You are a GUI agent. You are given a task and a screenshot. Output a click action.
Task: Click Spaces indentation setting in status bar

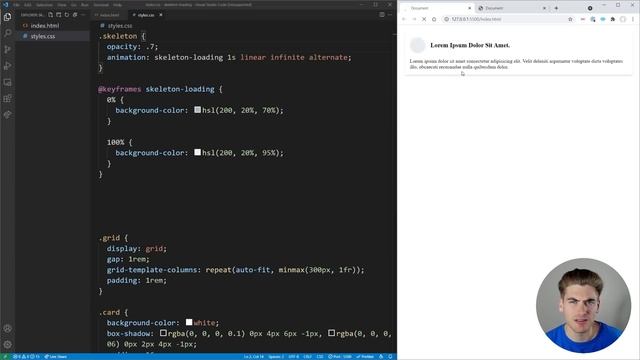276,357
